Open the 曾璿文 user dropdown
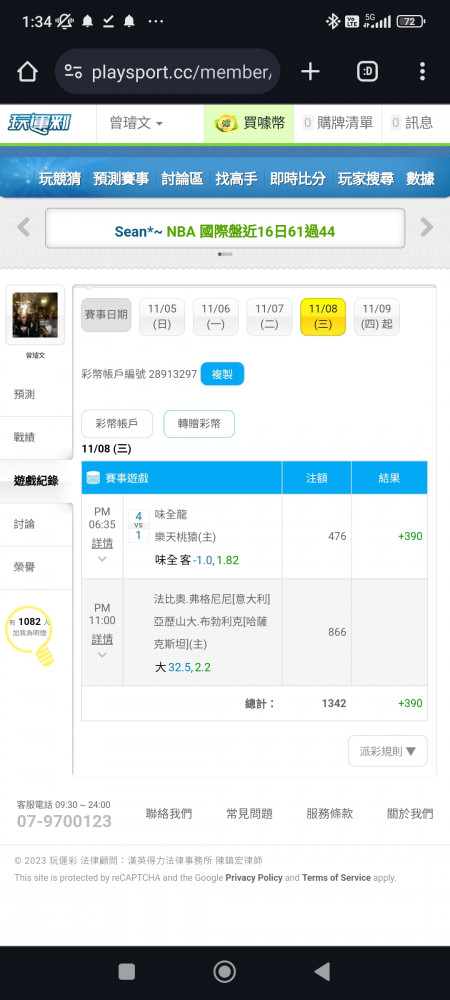450x1000 pixels. (x=136, y=123)
